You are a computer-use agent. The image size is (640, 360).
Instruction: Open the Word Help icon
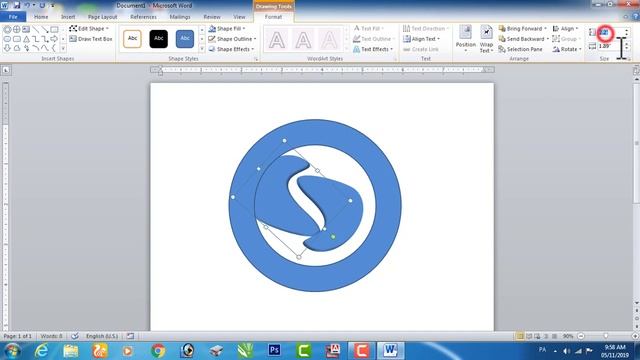pos(635,17)
